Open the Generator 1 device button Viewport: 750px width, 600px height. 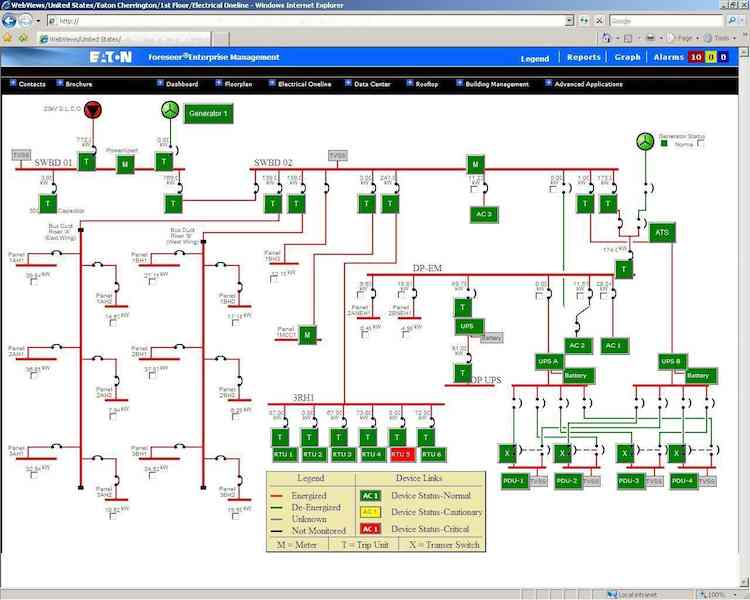[x=209, y=113]
